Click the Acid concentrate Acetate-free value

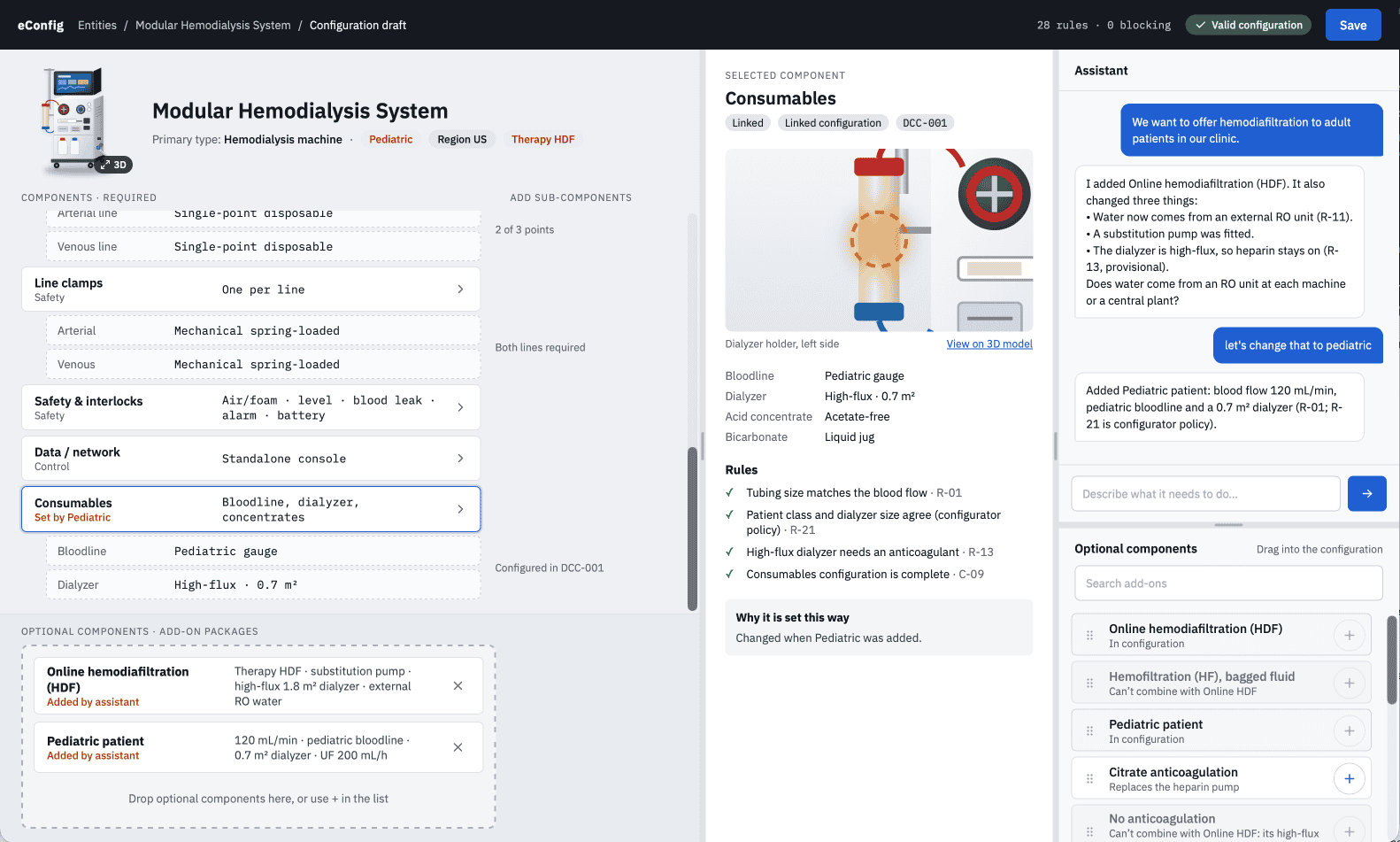857,417
